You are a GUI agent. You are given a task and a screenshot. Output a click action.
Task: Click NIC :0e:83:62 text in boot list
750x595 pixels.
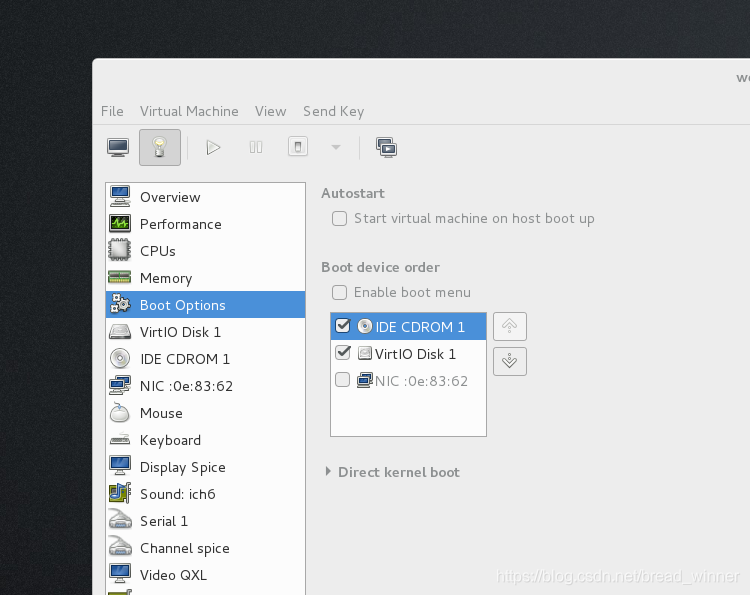tap(421, 381)
